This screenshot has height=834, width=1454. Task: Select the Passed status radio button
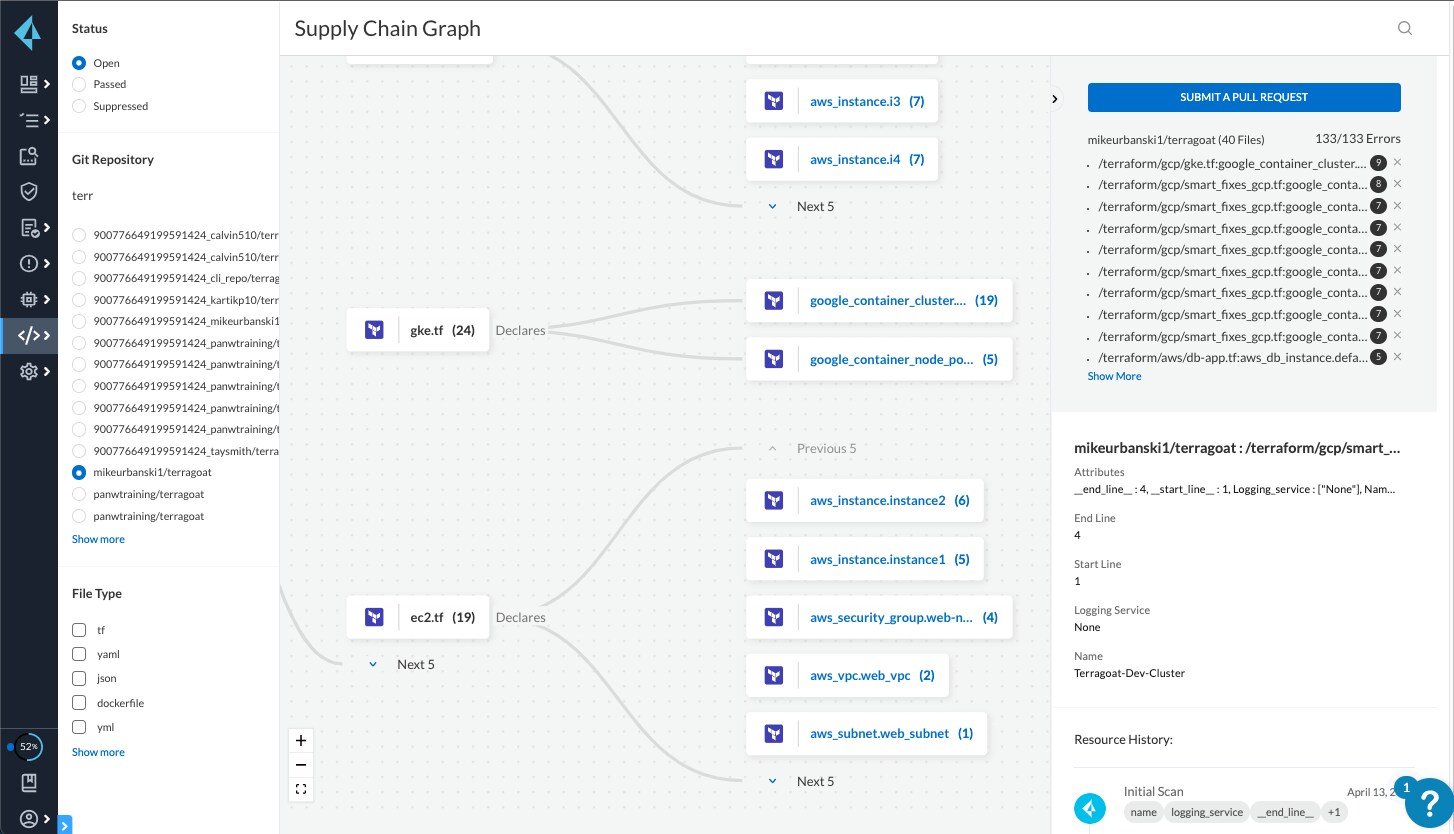click(x=79, y=85)
